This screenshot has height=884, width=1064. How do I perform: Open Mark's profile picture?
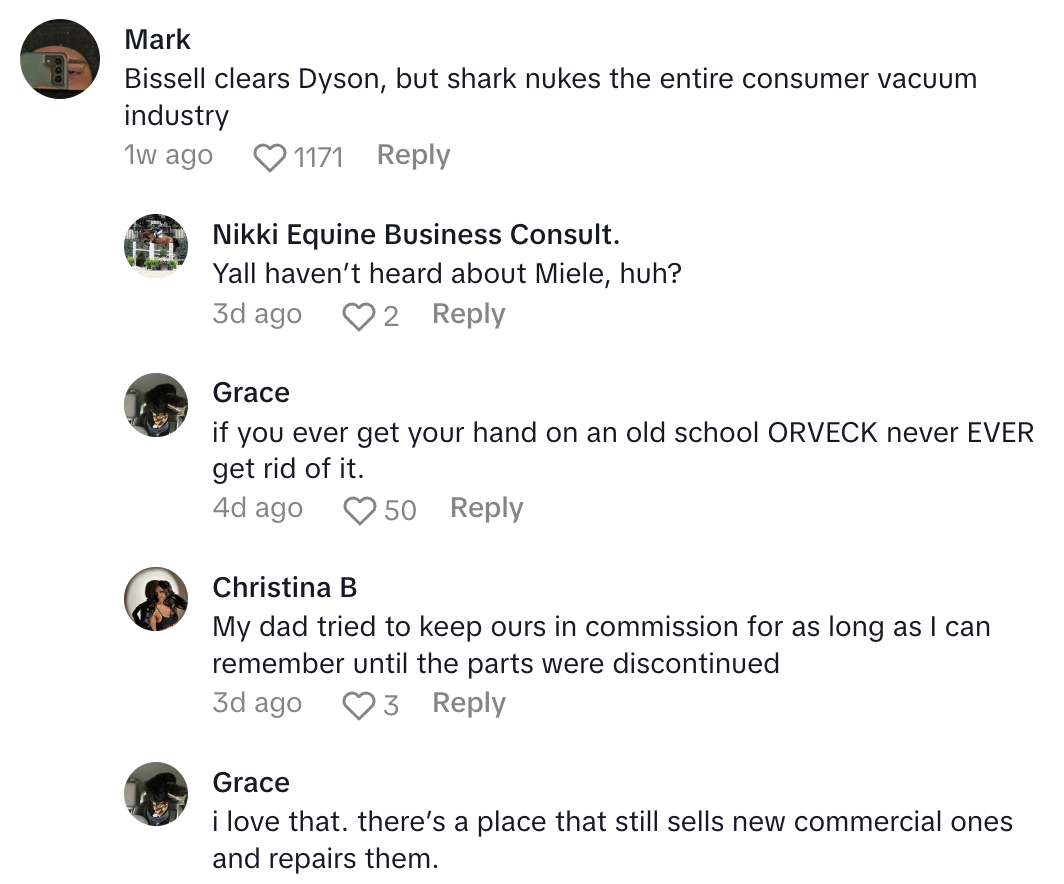tap(60, 60)
